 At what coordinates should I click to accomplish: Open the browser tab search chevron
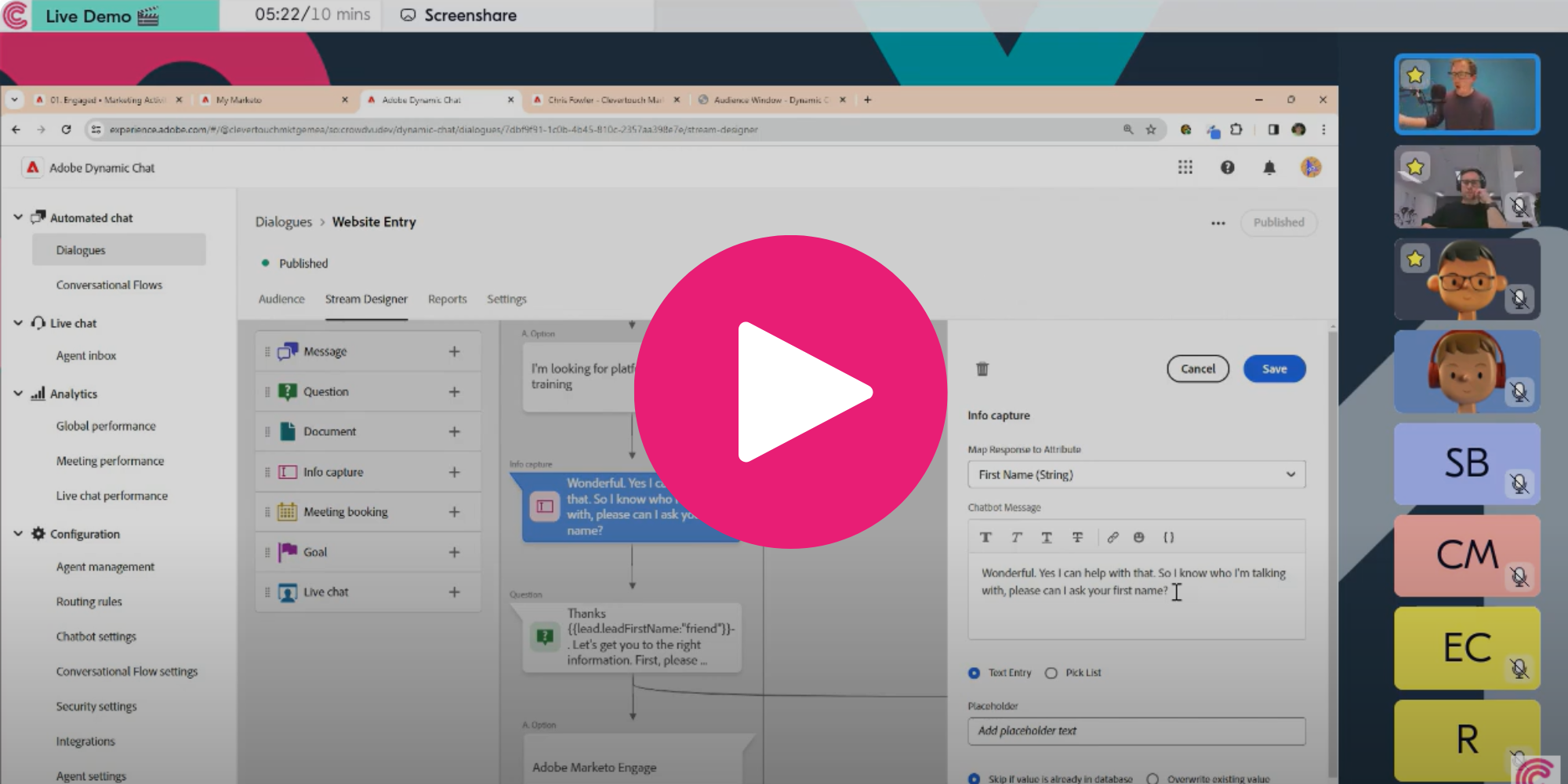(14, 100)
